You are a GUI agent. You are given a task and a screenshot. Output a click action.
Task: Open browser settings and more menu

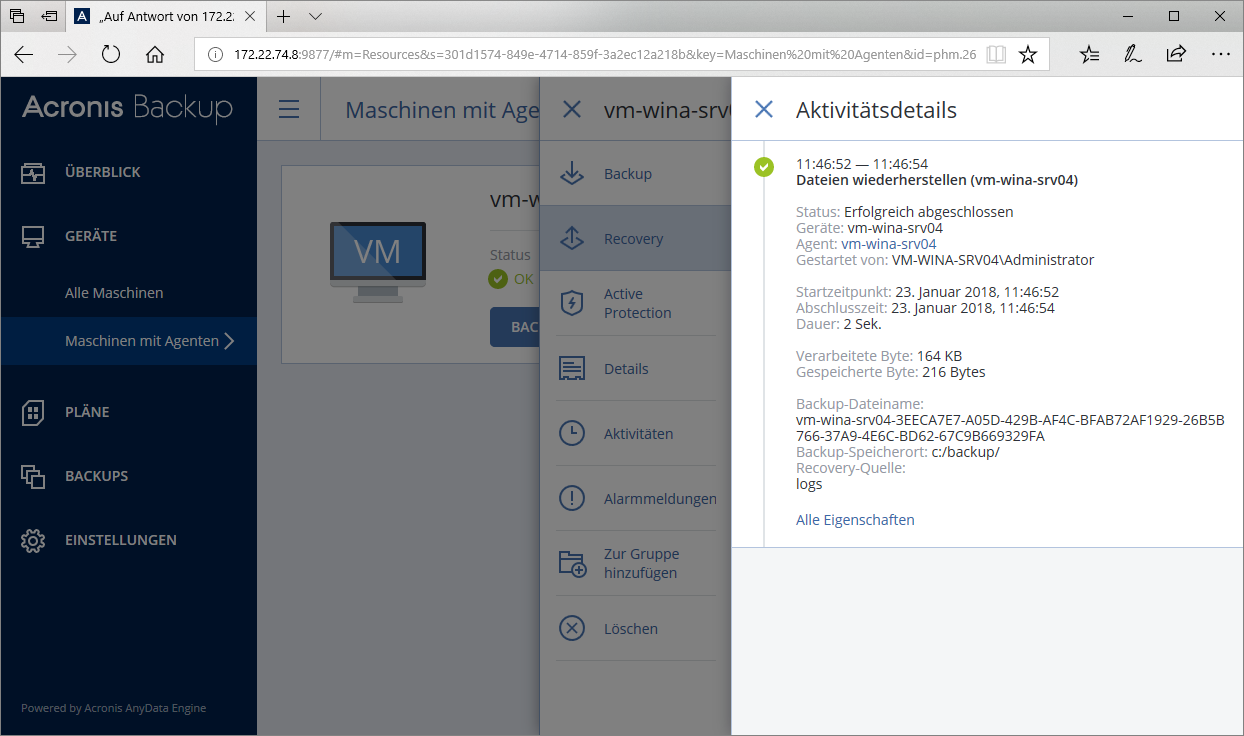point(1220,54)
